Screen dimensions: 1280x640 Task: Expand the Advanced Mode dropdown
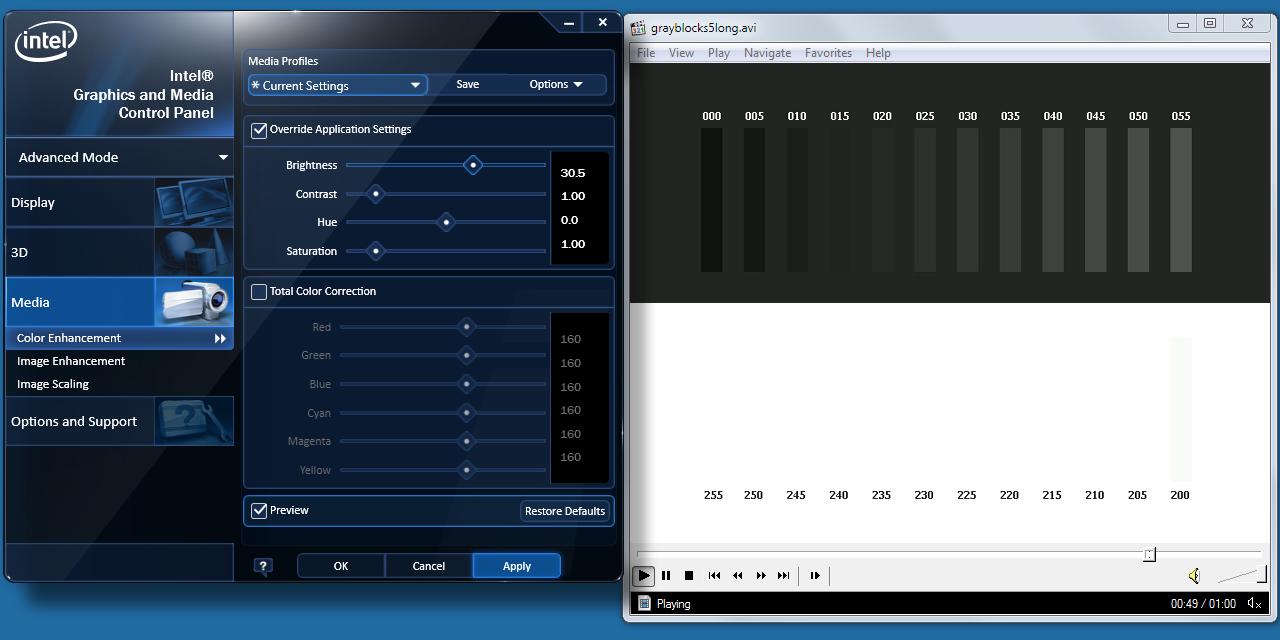click(x=120, y=157)
